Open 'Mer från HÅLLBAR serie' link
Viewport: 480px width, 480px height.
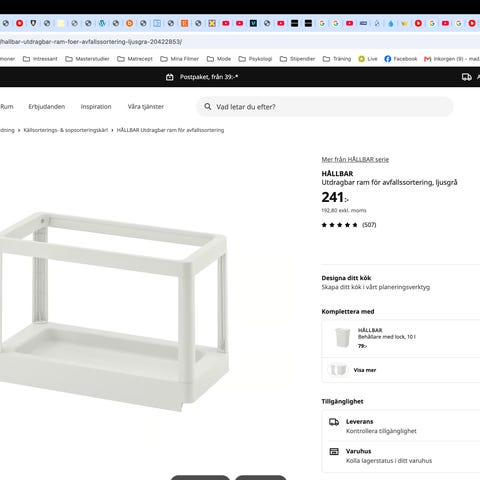[x=355, y=159]
